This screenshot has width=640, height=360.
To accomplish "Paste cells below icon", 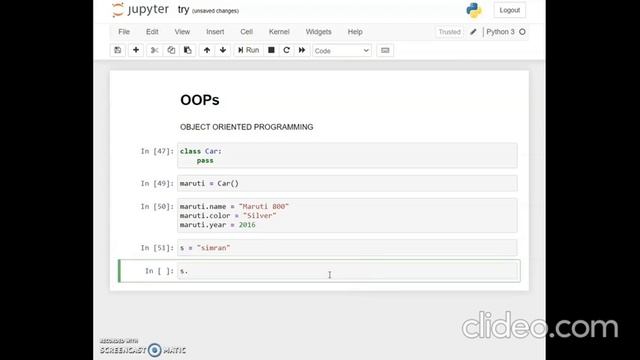I will 188,50.
